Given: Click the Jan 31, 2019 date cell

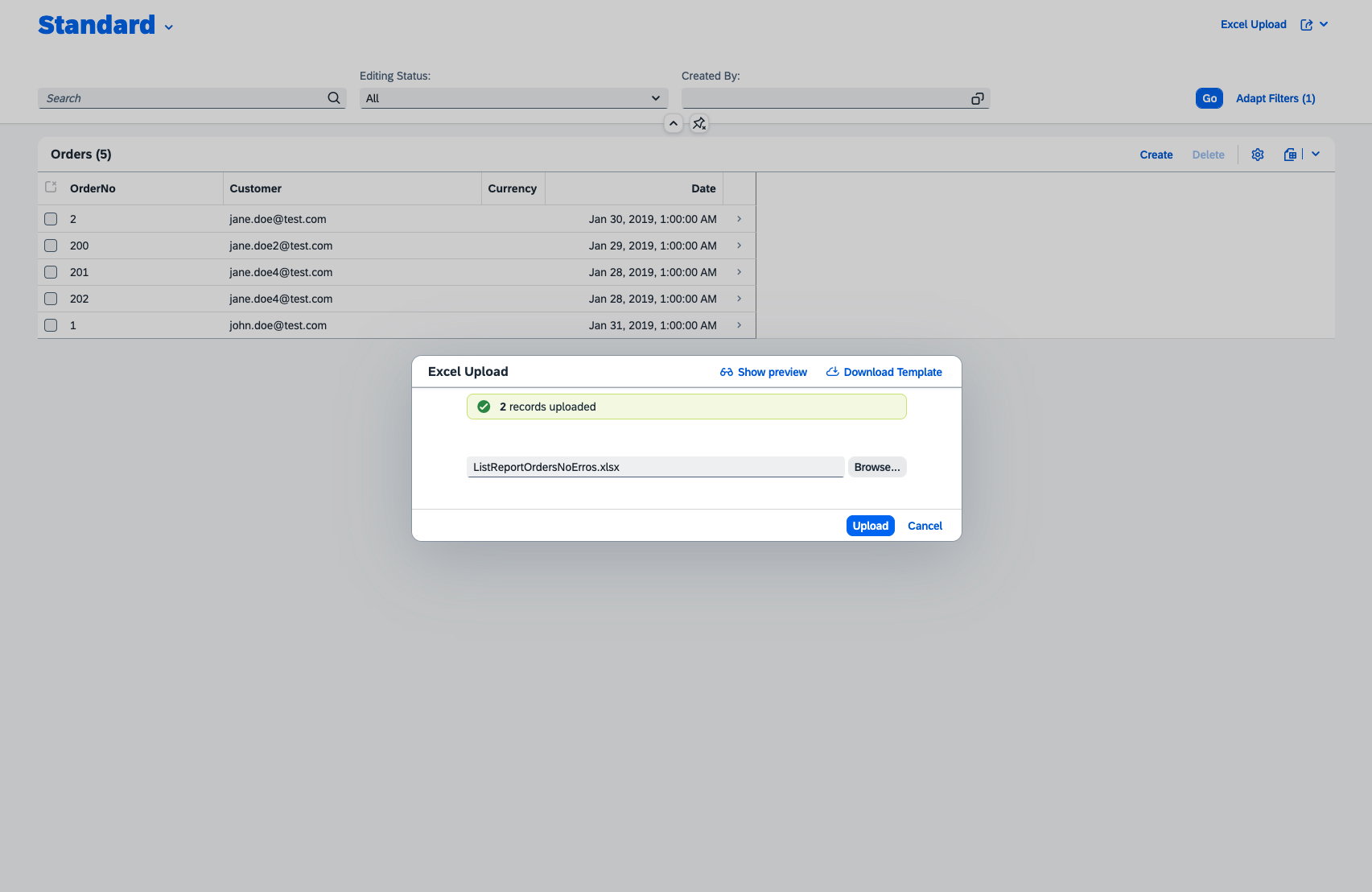Looking at the screenshot, I should [653, 325].
